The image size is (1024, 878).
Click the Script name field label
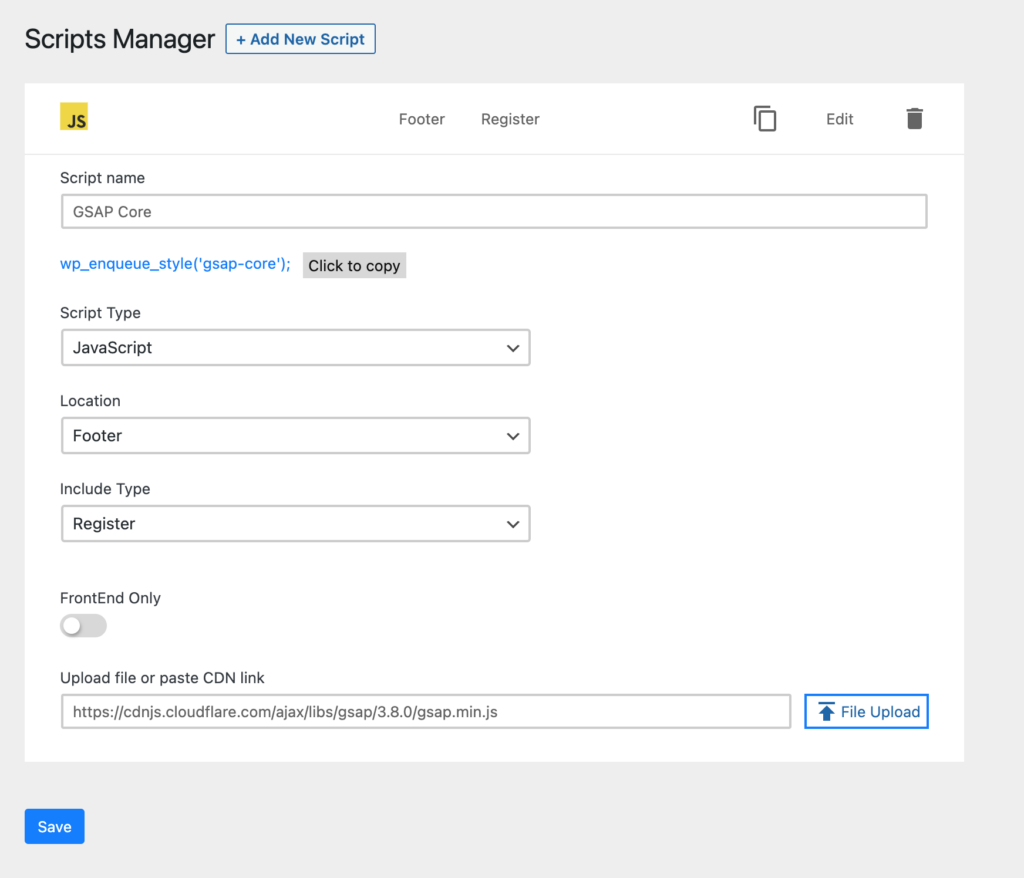(103, 178)
